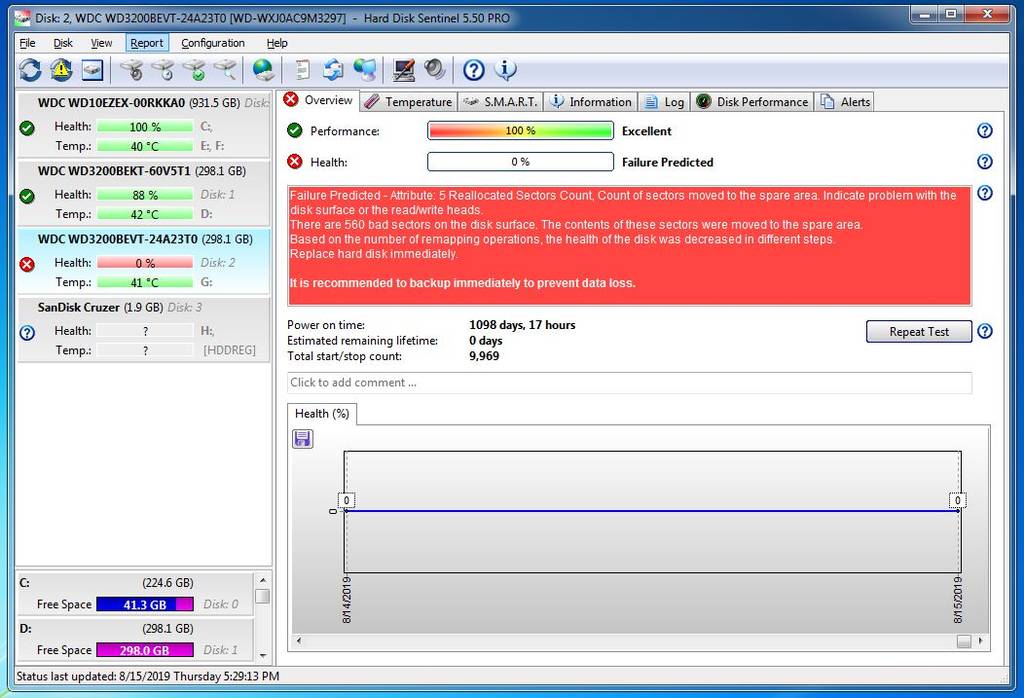Click help icon beside Repeat Test button
The image size is (1024, 698).
point(985,331)
